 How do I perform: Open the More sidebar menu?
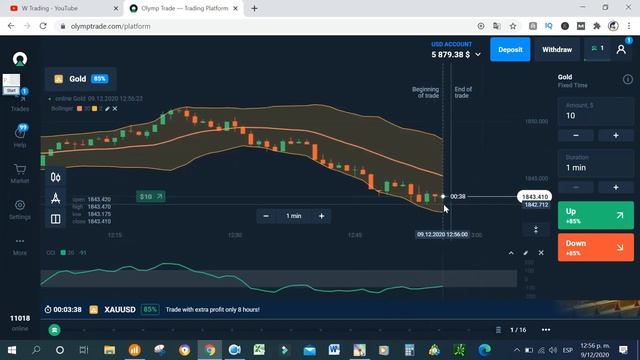pos(20,246)
